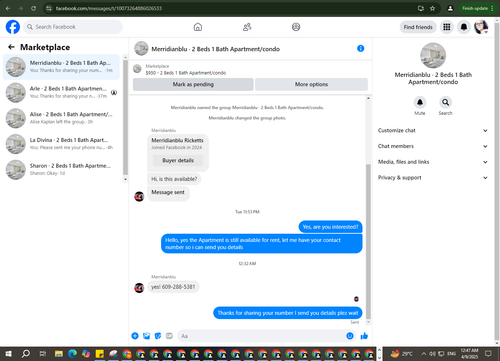Click the Search Facebook field
Image resolution: width=500 pixels, height=361 pixels.
coord(73,27)
